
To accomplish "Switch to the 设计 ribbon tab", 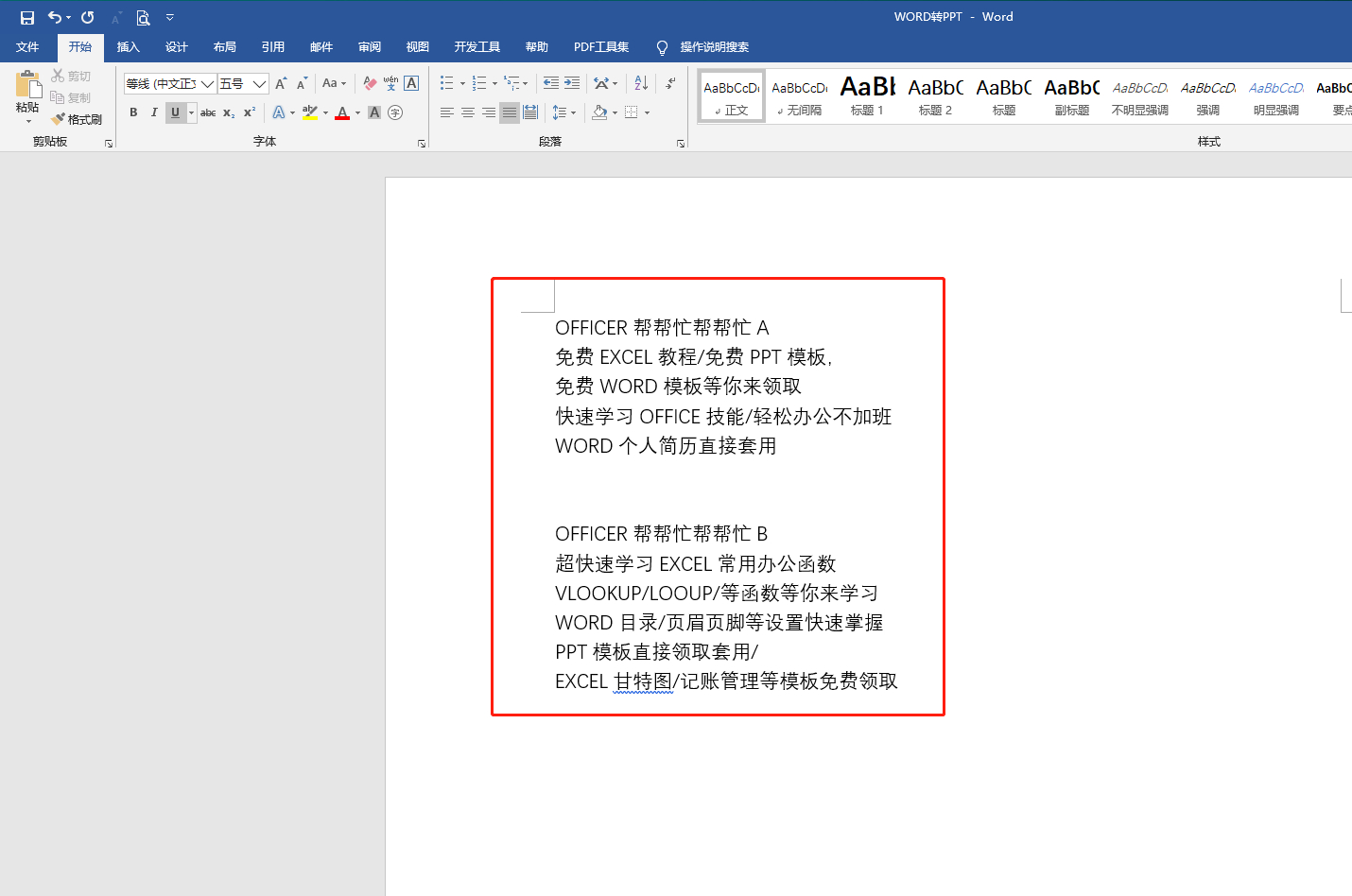I will (x=176, y=47).
